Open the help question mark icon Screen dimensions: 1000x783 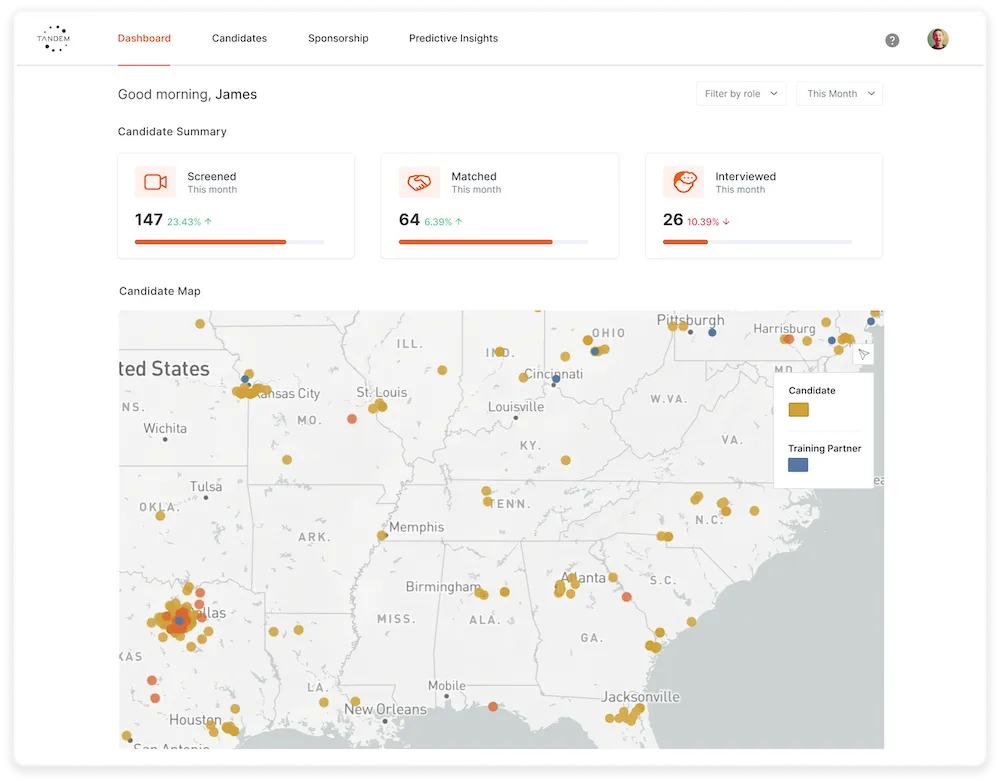(x=892, y=41)
